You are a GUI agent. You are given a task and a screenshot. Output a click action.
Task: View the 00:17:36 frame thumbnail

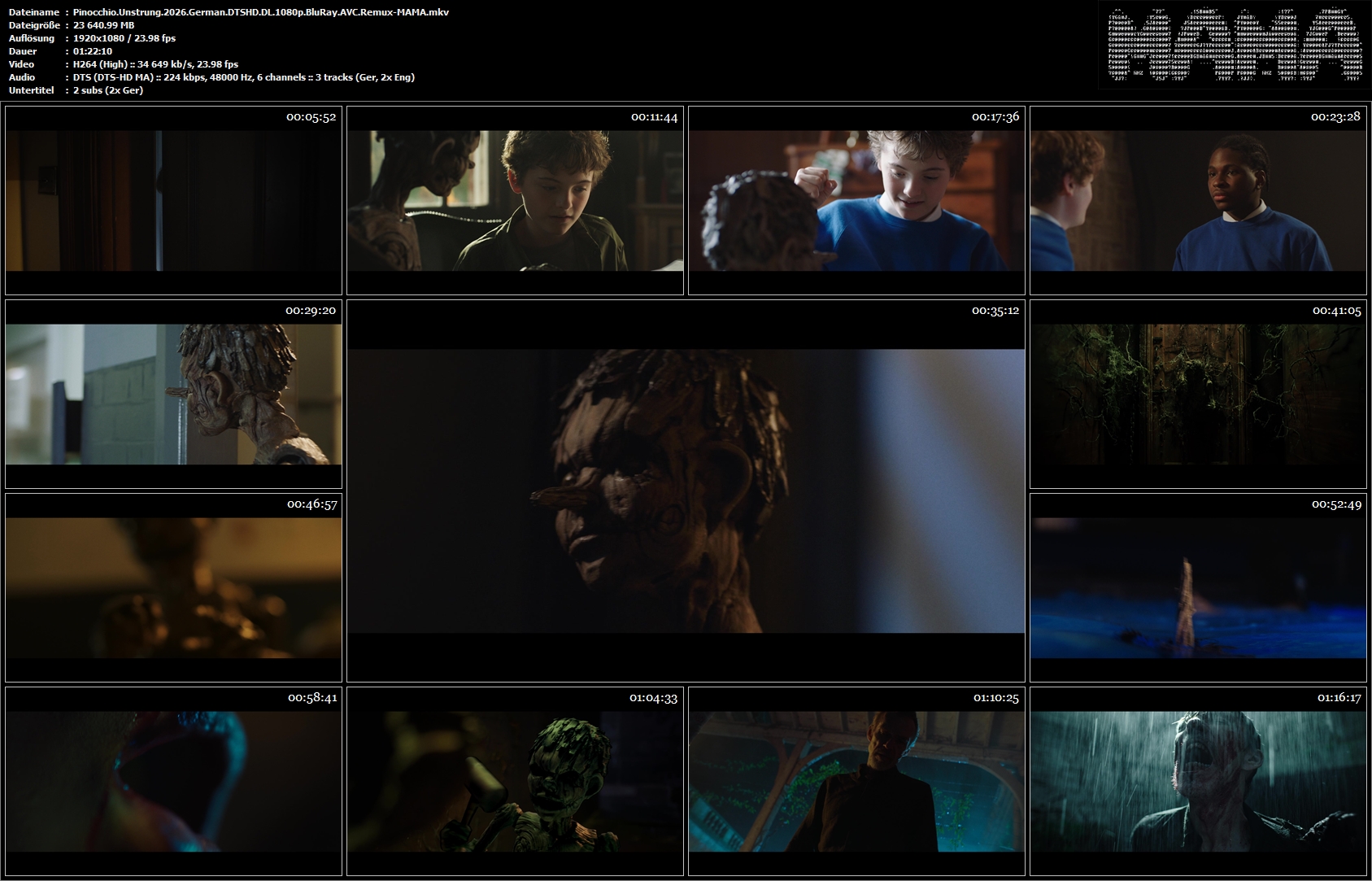(856, 200)
